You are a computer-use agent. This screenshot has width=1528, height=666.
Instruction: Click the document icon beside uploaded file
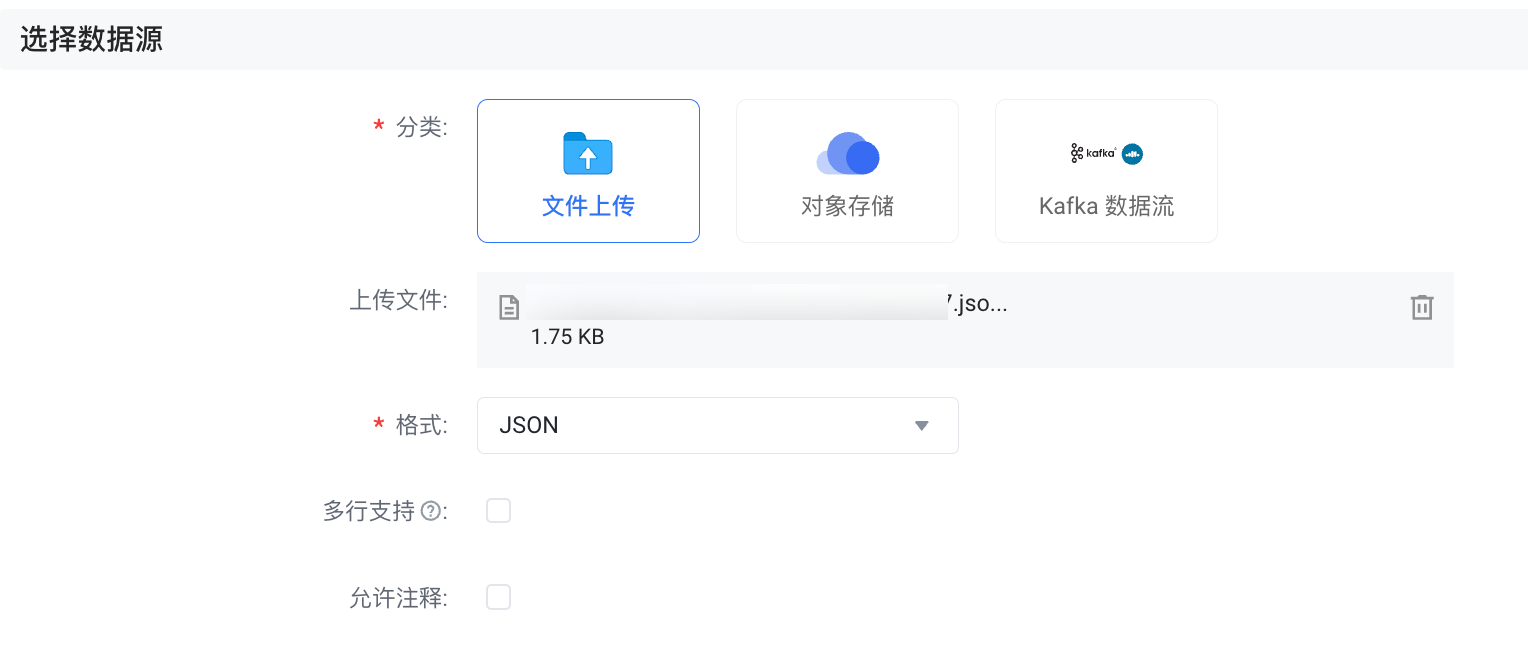(509, 307)
